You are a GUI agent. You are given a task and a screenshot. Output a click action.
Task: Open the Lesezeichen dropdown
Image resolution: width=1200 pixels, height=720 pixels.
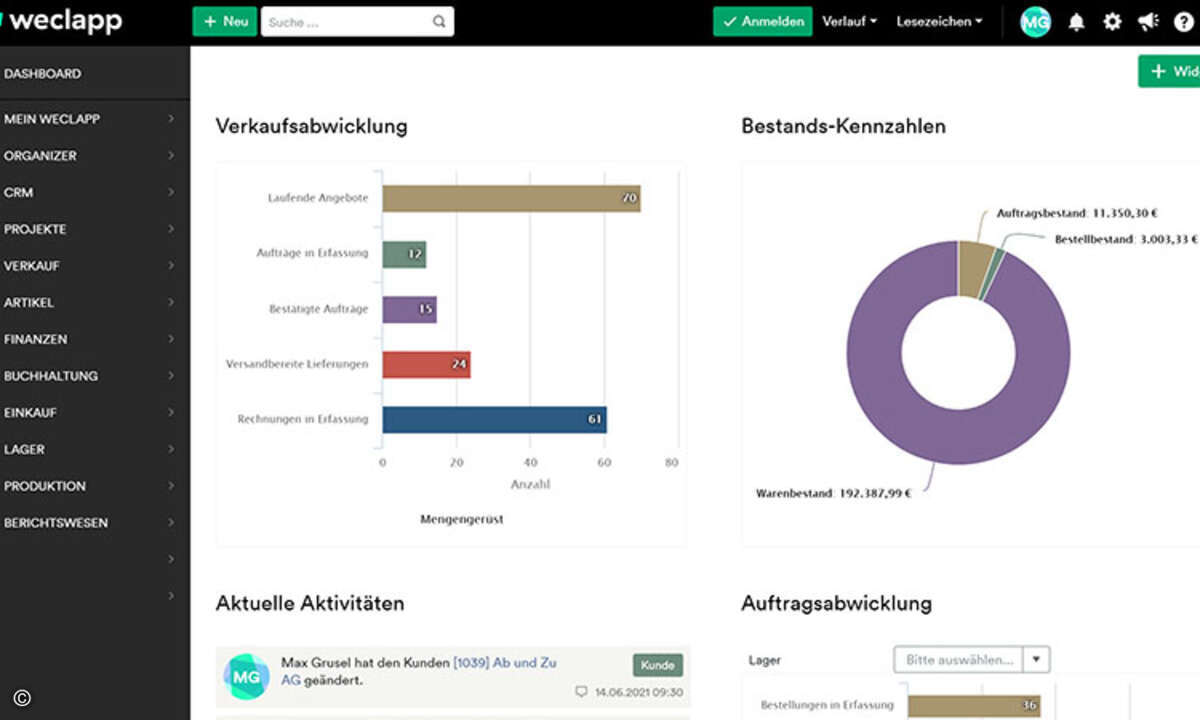click(939, 21)
